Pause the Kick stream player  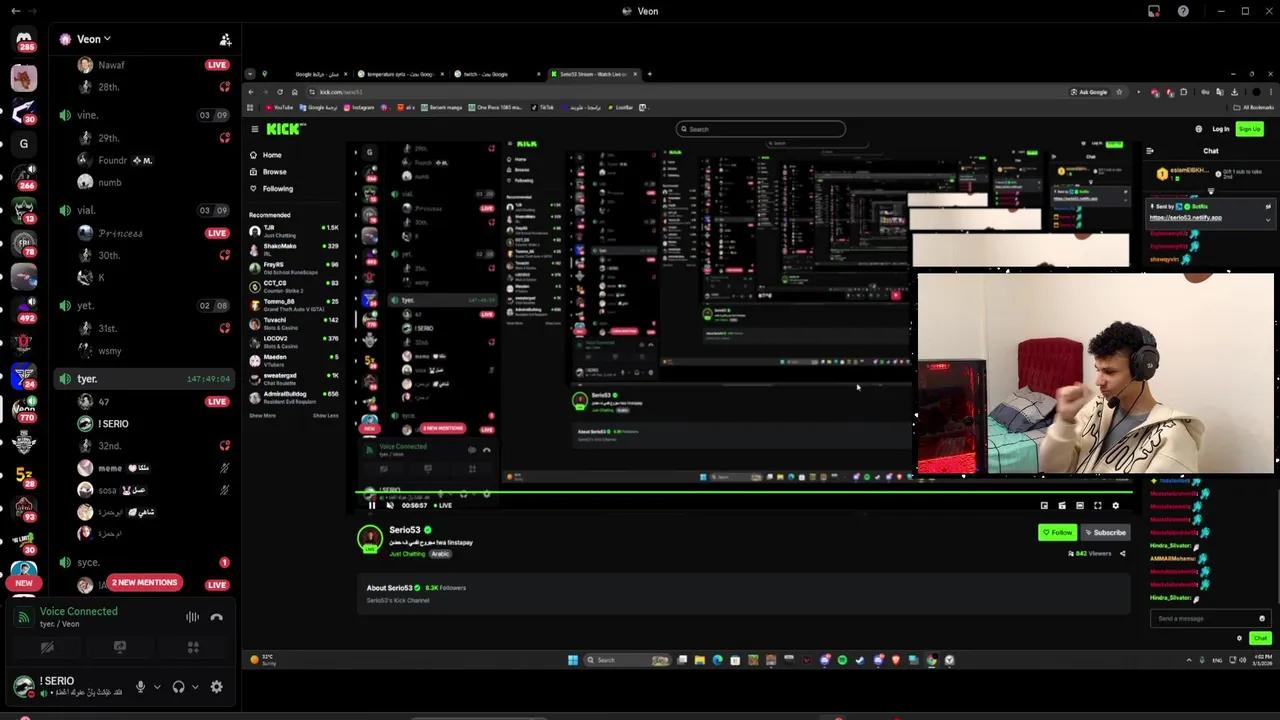pos(372,505)
